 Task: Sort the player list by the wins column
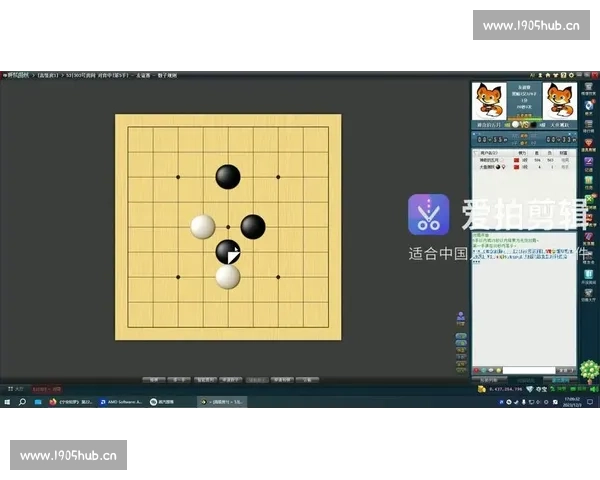click(x=536, y=153)
